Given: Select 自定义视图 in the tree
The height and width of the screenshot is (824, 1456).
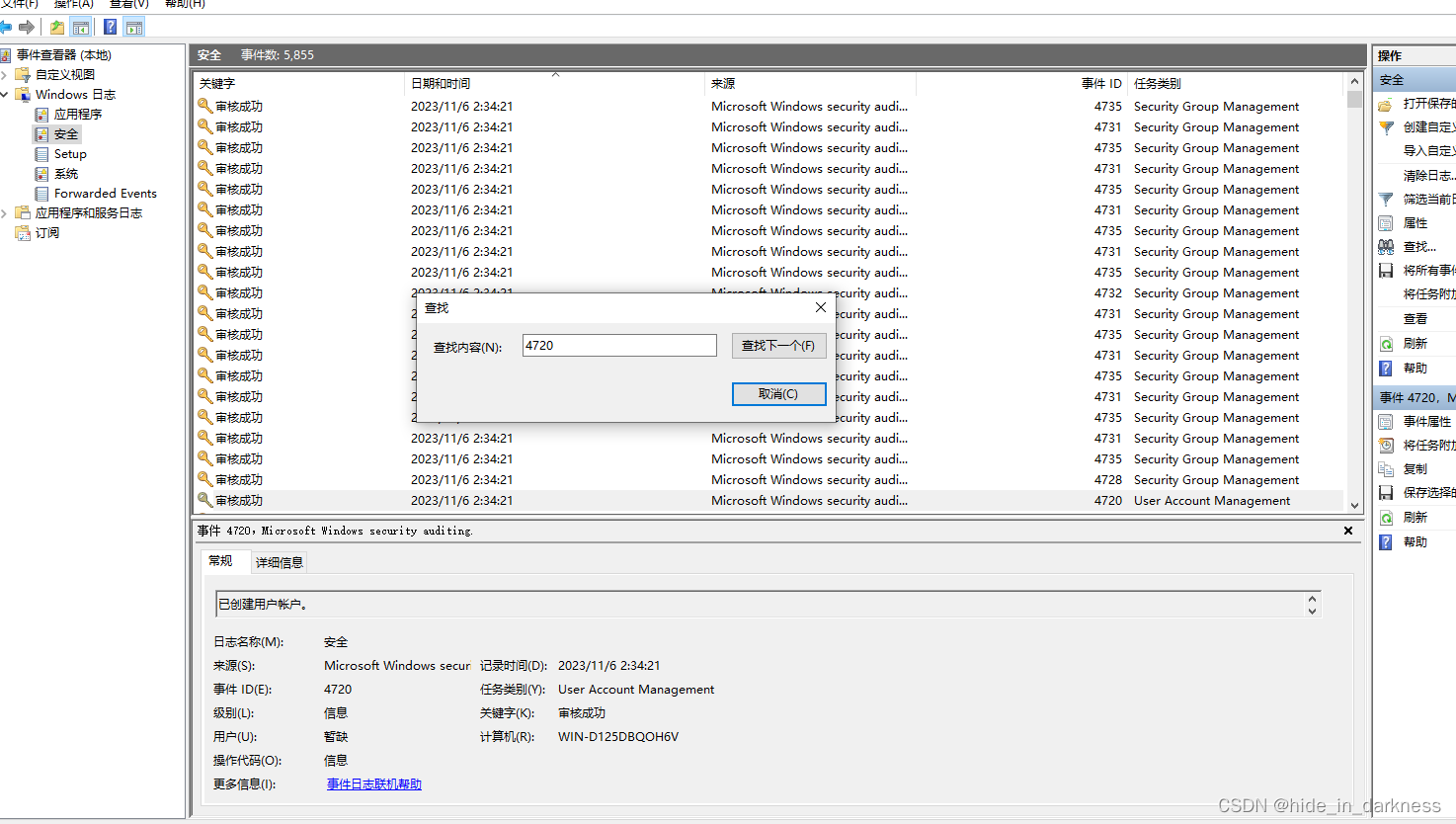Looking at the screenshot, I should [x=65, y=75].
